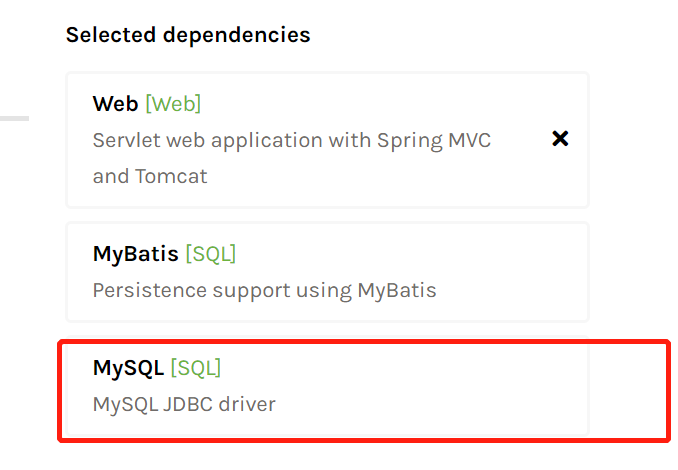
Task: Click the bold "Web" dependency title
Action: point(115,104)
